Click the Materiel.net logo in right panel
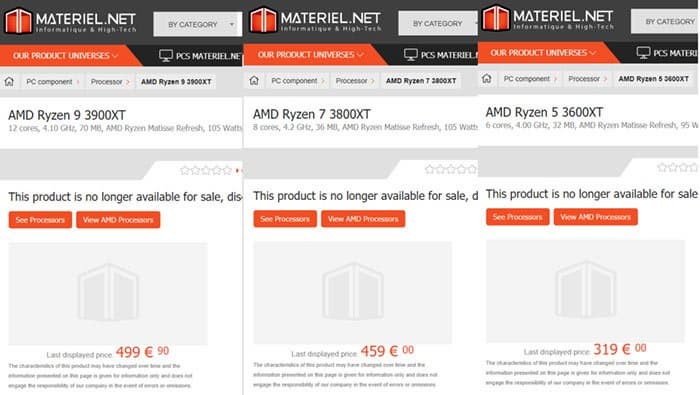Screen dimensions: 700x395 tap(548, 18)
